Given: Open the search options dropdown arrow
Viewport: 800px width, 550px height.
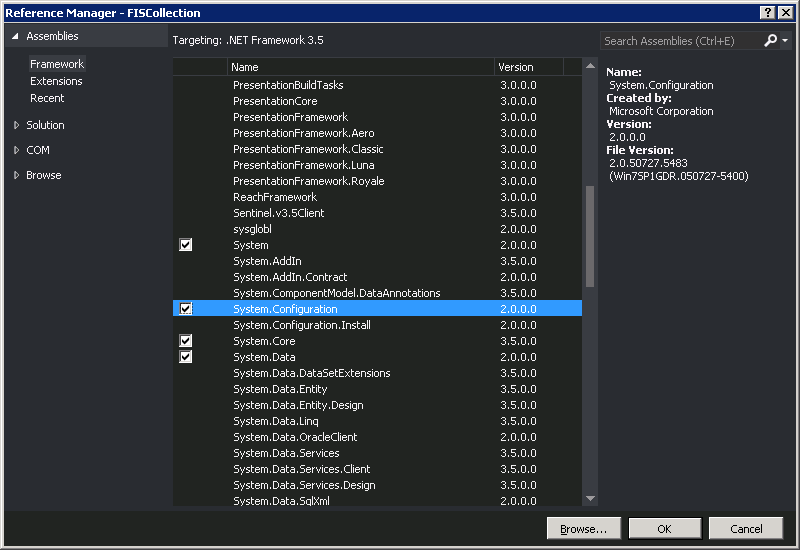Looking at the screenshot, I should click(785, 40).
